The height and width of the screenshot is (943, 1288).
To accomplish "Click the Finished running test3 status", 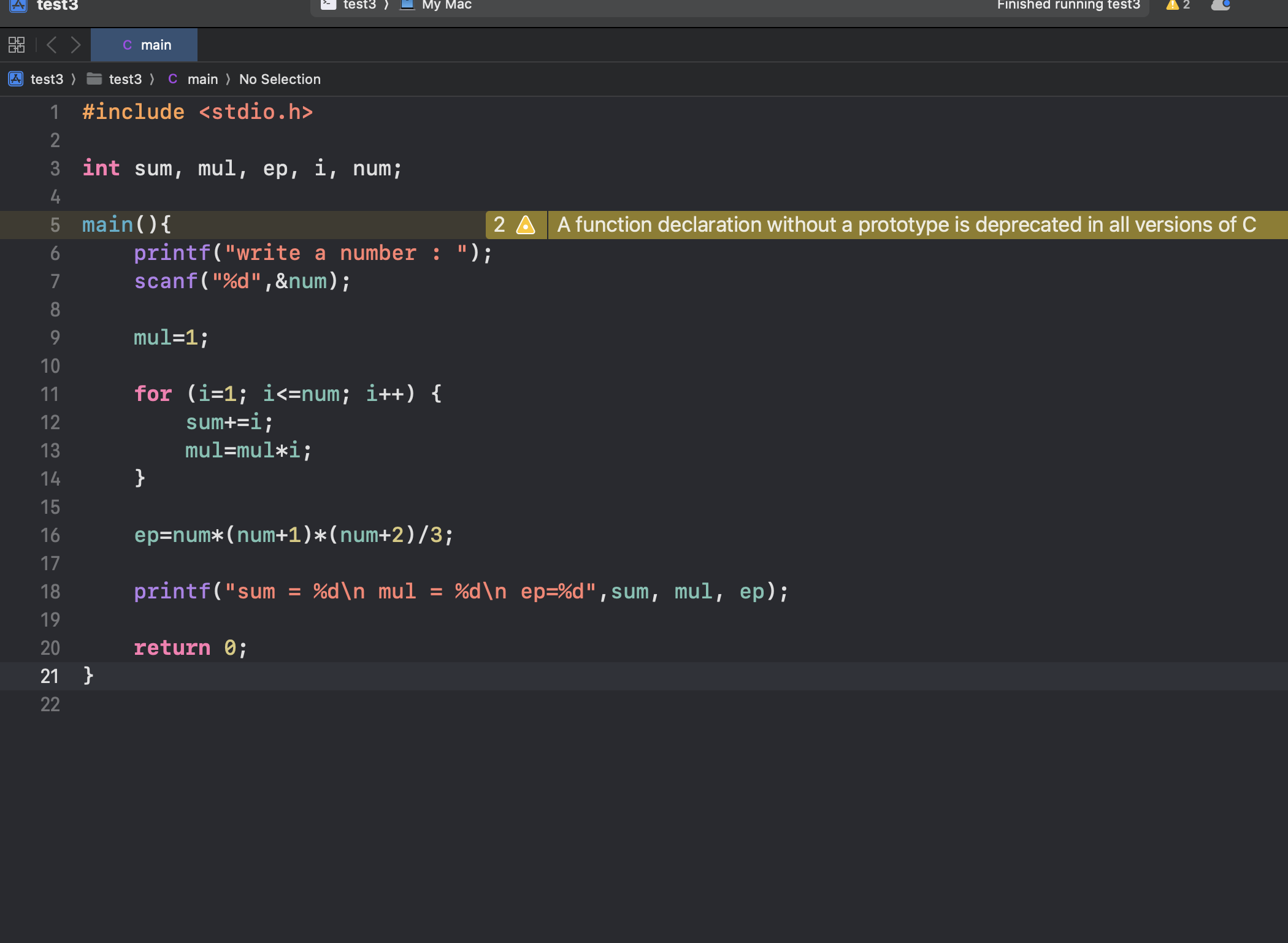I will click(1068, 5).
